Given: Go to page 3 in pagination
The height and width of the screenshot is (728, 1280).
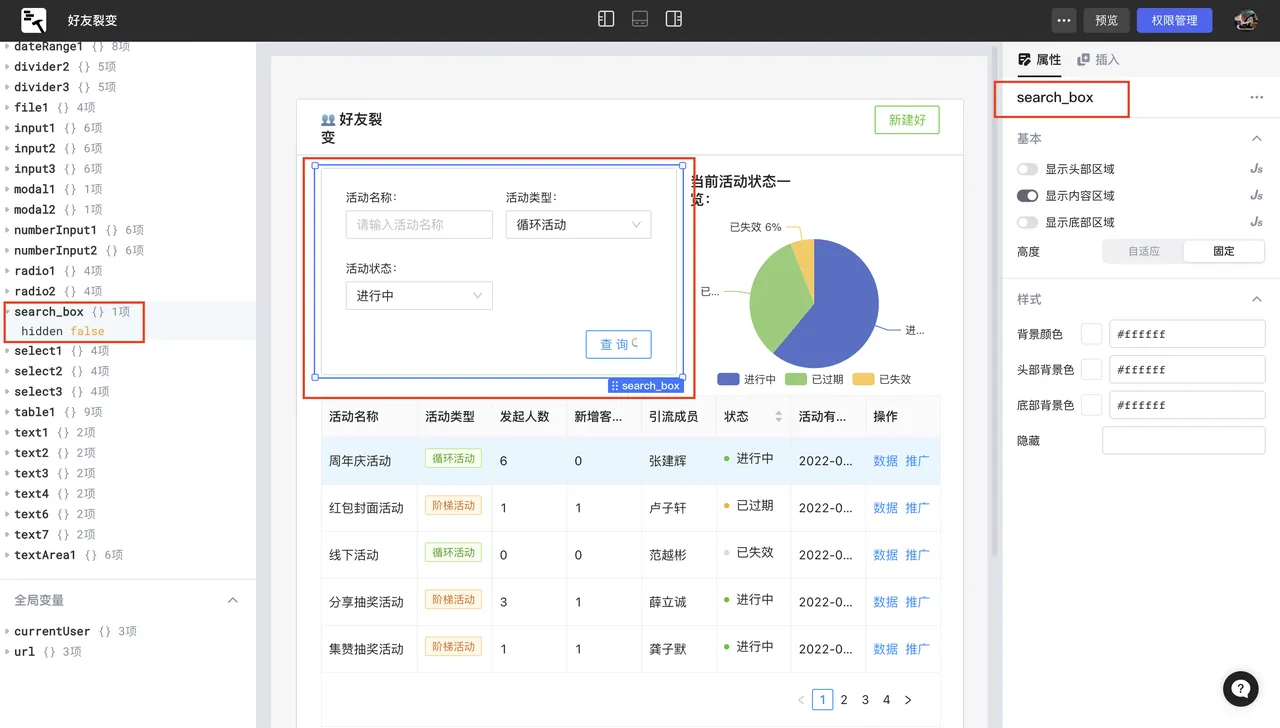Looking at the screenshot, I should [x=866, y=700].
